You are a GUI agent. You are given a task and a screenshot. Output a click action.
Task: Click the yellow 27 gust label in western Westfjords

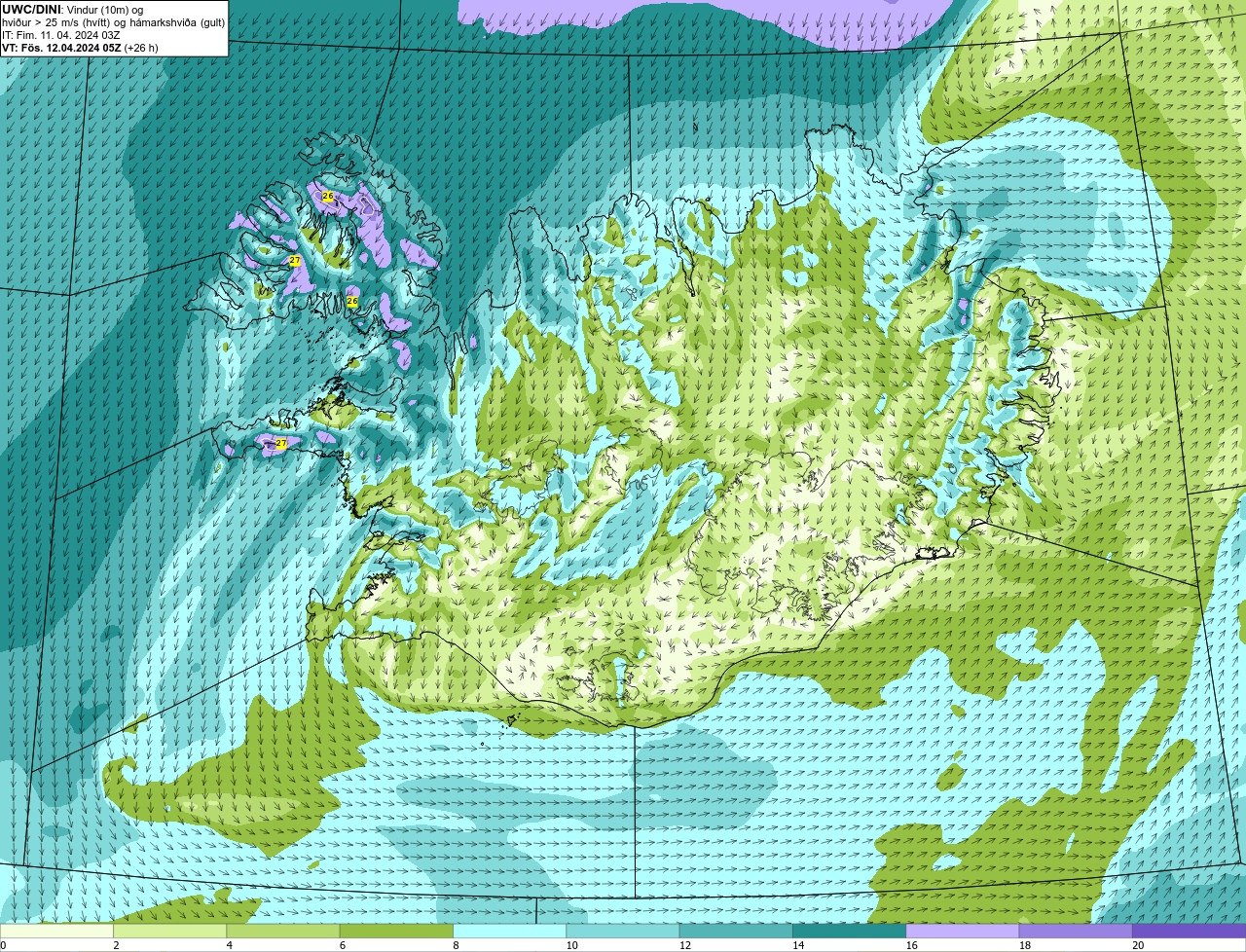(x=294, y=261)
